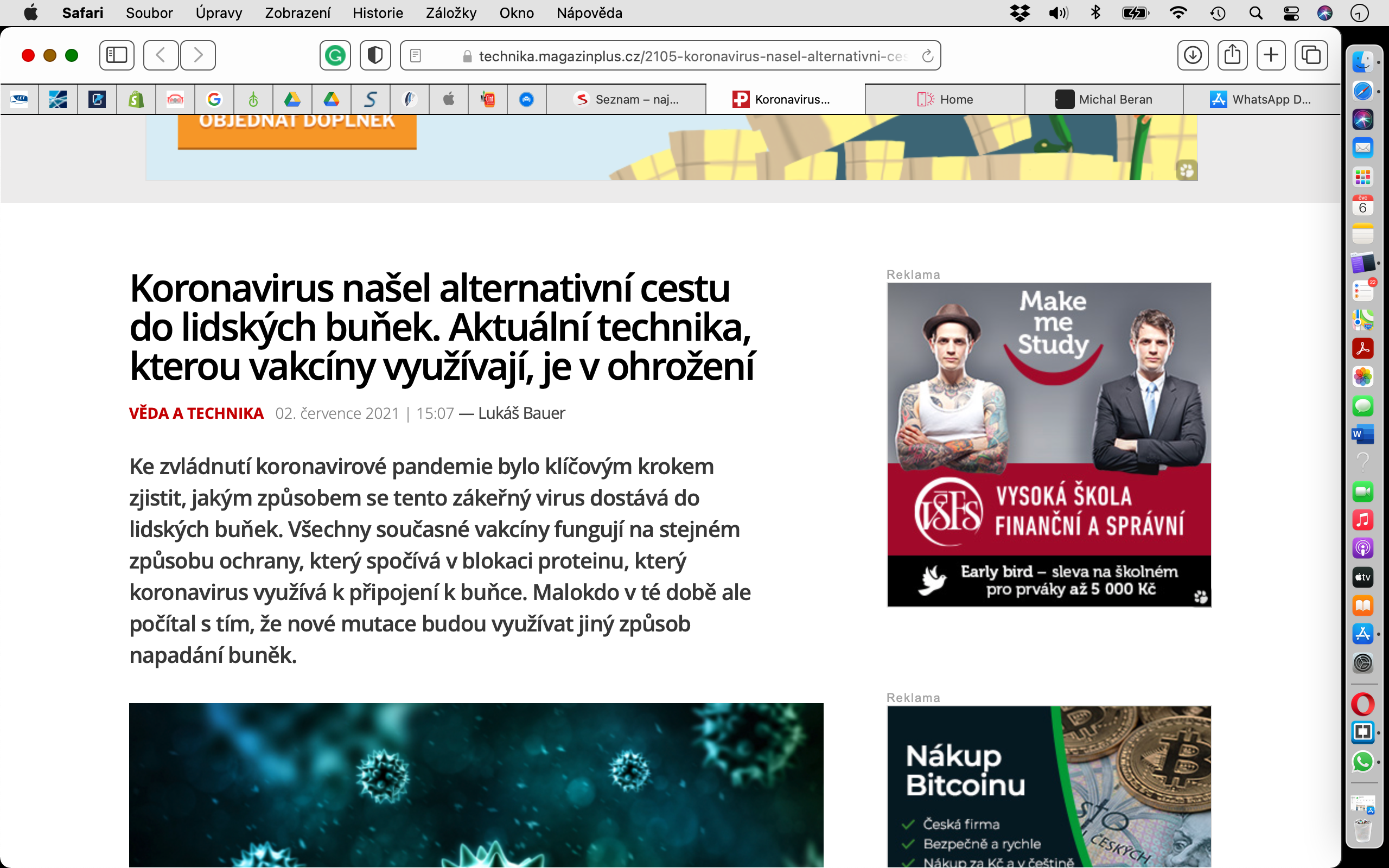Reload the page with refresh icon
This screenshot has height=868, width=1389.
tap(927, 56)
